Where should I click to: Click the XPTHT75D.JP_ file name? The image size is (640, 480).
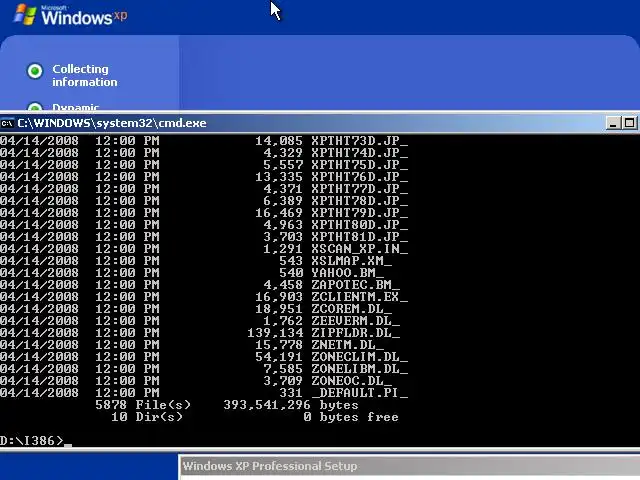[360, 165]
